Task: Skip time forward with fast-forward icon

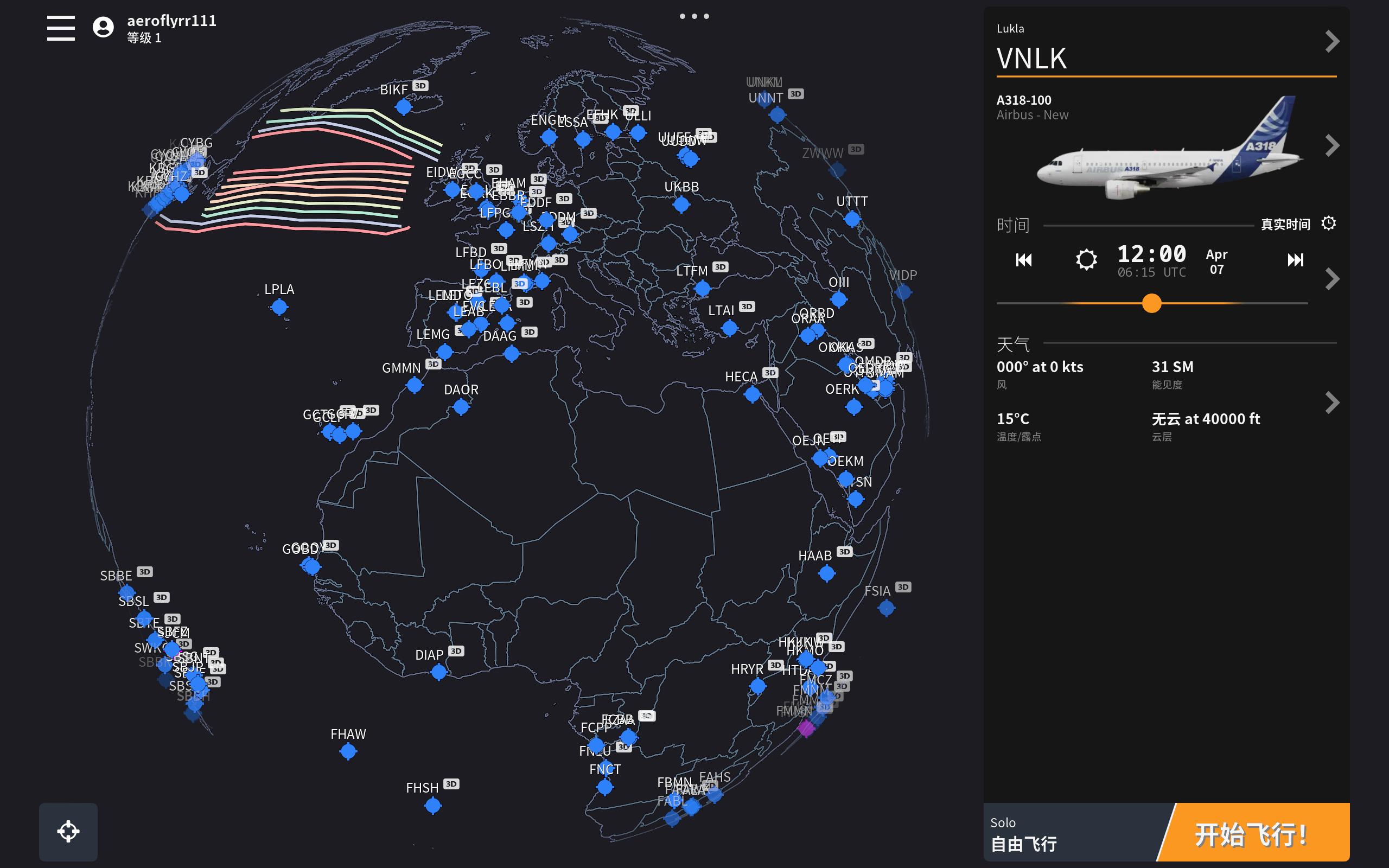Action: click(x=1295, y=260)
